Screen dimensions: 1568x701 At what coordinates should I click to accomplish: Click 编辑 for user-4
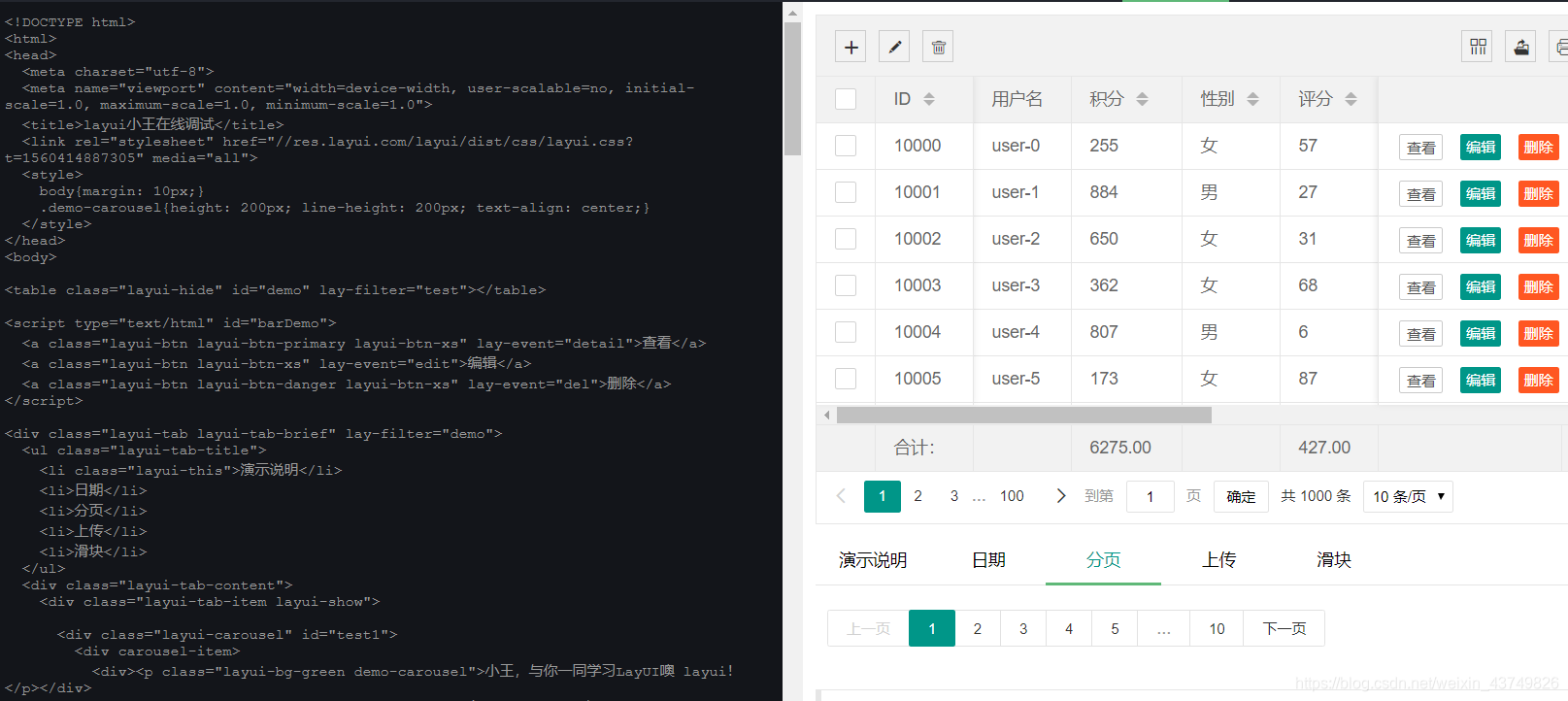click(x=1481, y=334)
